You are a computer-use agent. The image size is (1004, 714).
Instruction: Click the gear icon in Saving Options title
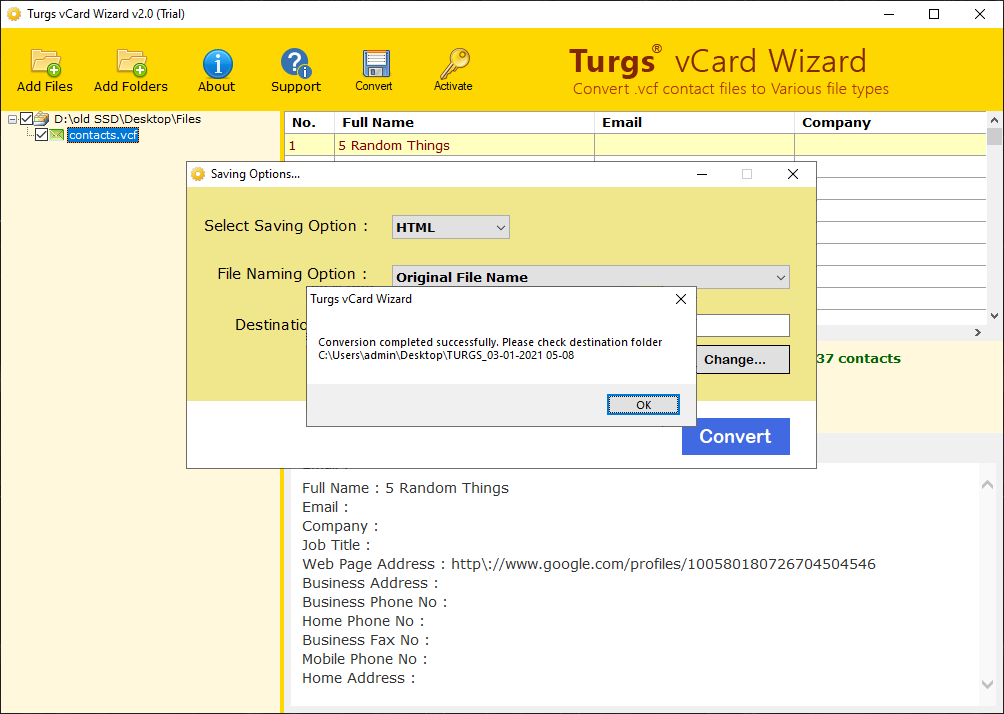pyautogui.click(x=198, y=174)
